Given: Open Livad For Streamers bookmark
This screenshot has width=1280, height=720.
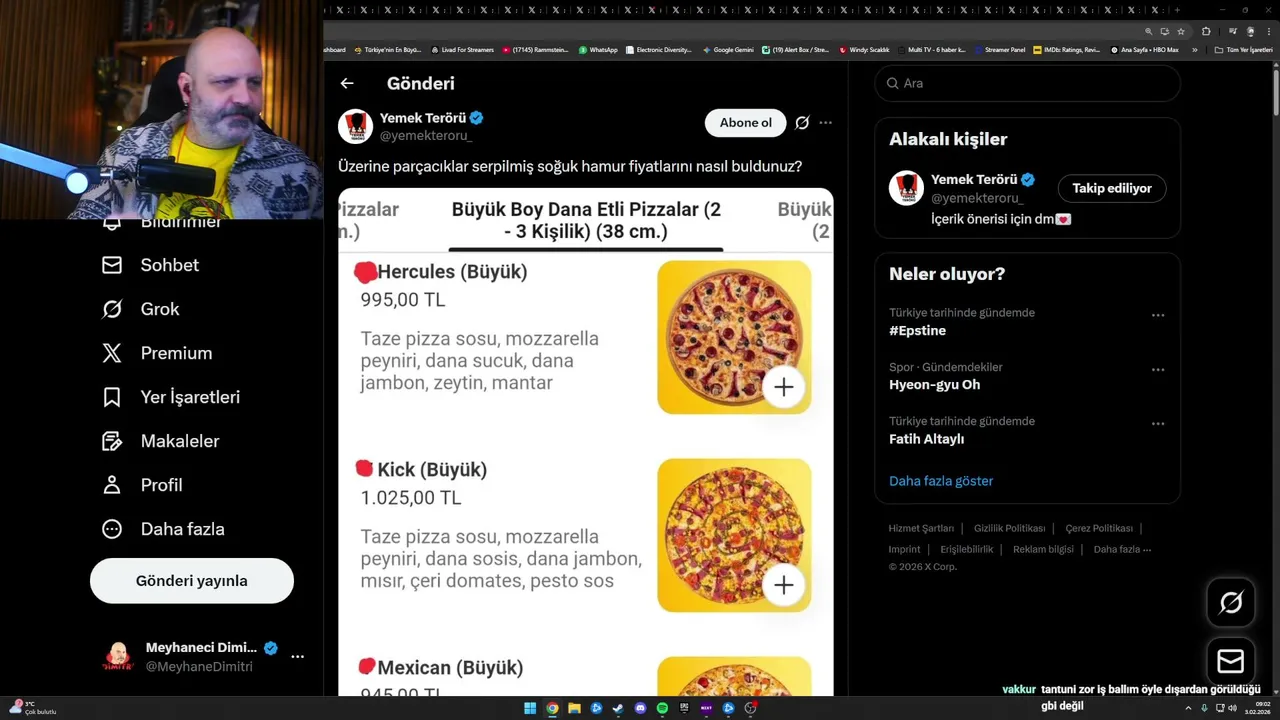Looking at the screenshot, I should (462, 50).
